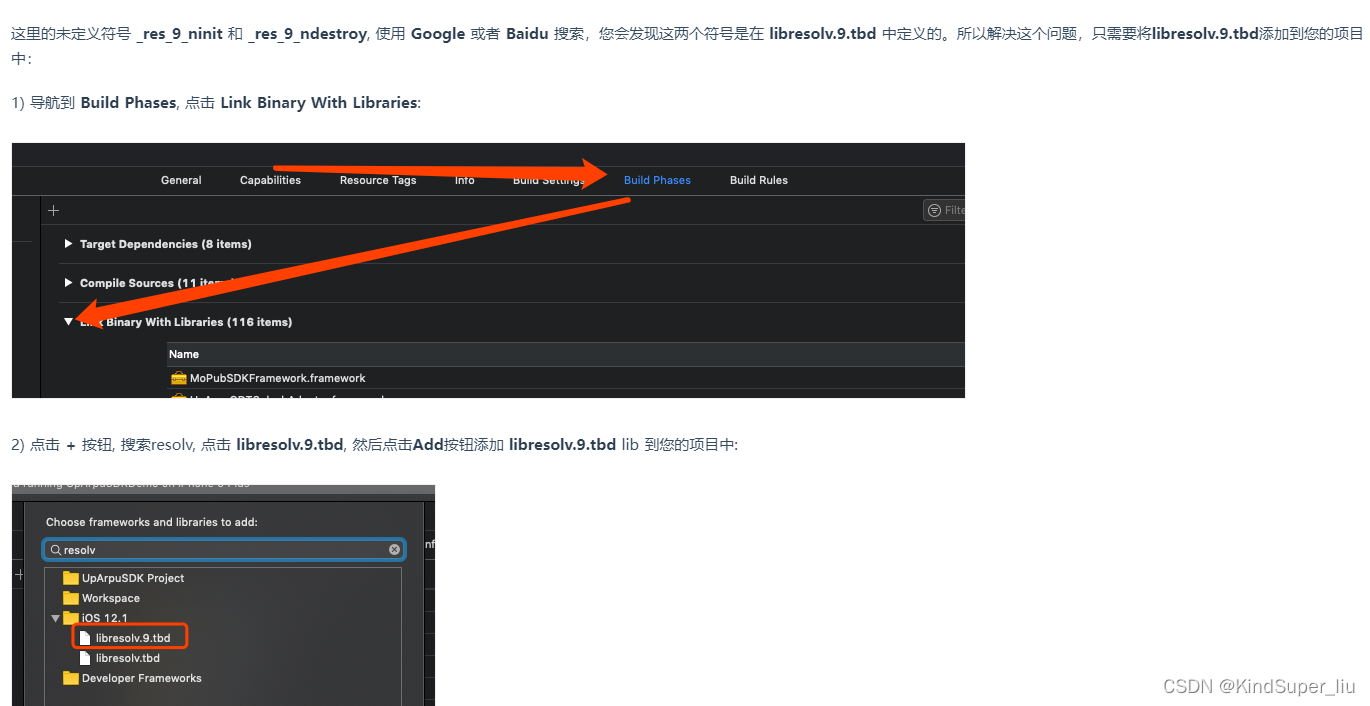Click the Filter field in Build Phases
Viewport: 1370px width, 706px height.
[944, 210]
